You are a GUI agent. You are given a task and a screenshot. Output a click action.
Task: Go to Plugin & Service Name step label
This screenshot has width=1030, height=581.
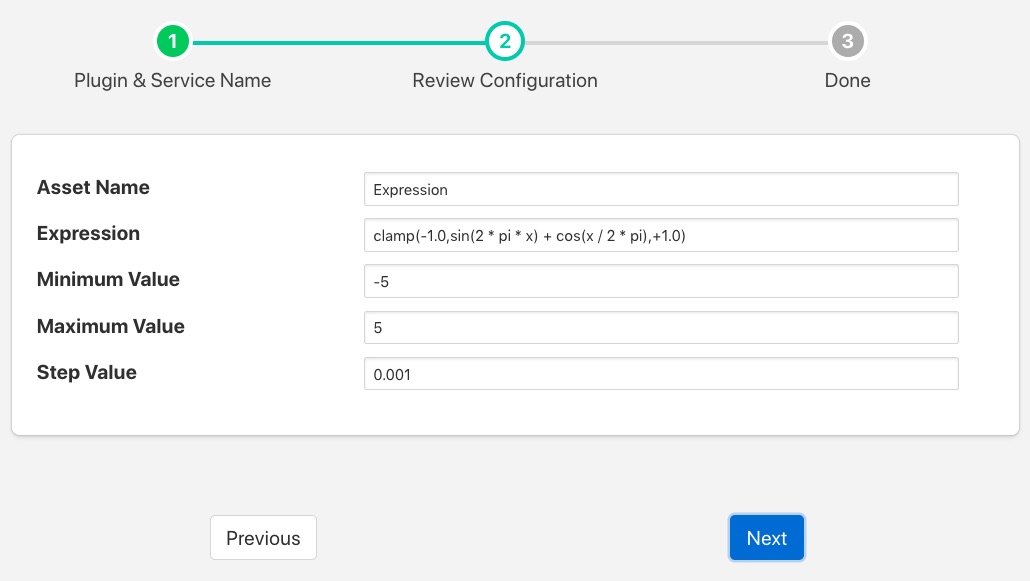coord(173,81)
